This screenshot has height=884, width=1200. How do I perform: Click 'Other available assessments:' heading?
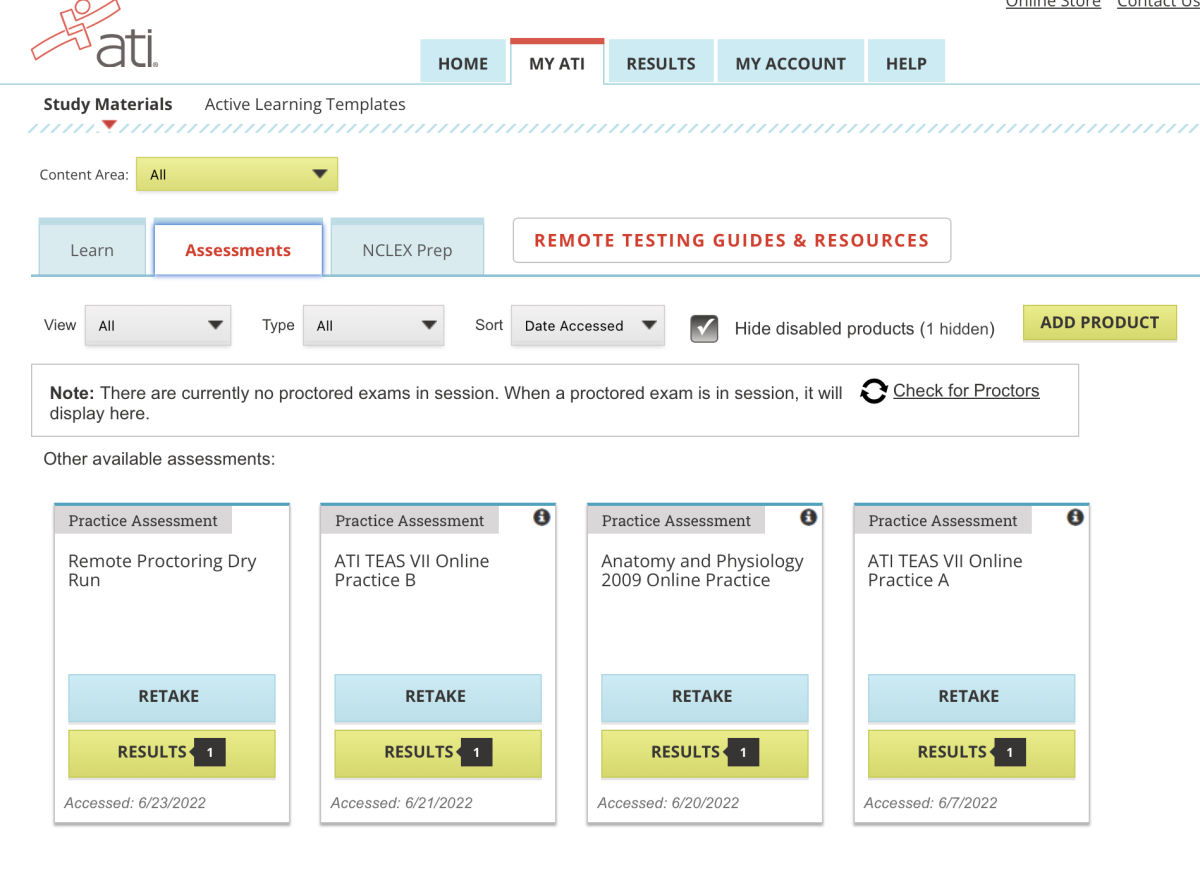coord(159,460)
